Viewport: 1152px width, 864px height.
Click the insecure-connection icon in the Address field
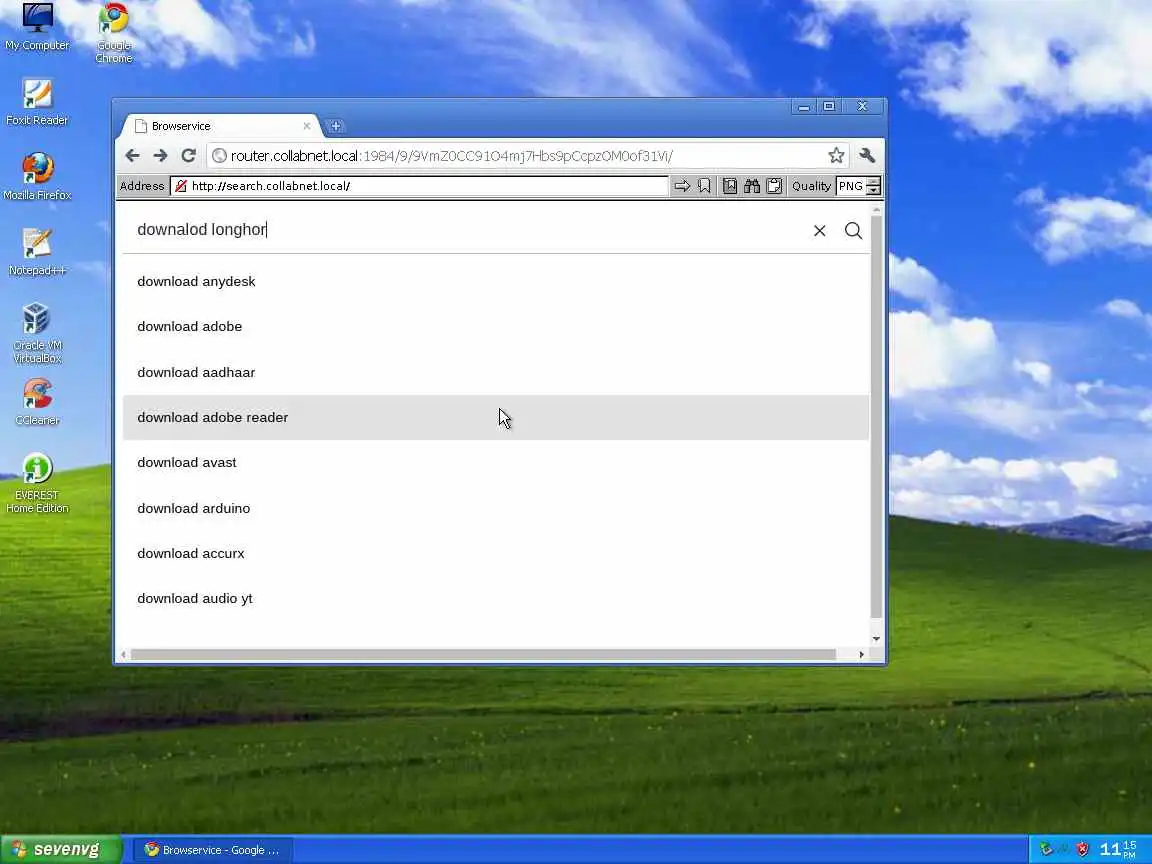[x=181, y=186]
